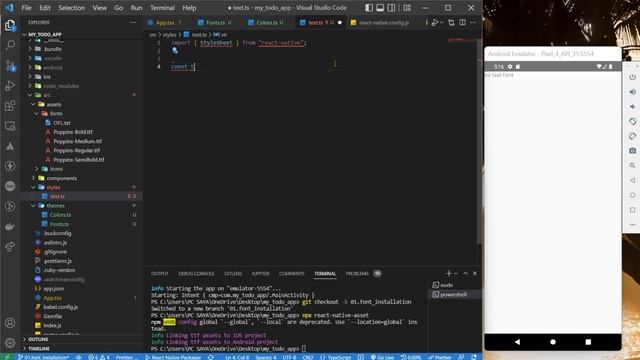Open the Docker whale view in activity bar
The width and height of the screenshot is (640, 360).
pyautogui.click(x=10, y=226)
